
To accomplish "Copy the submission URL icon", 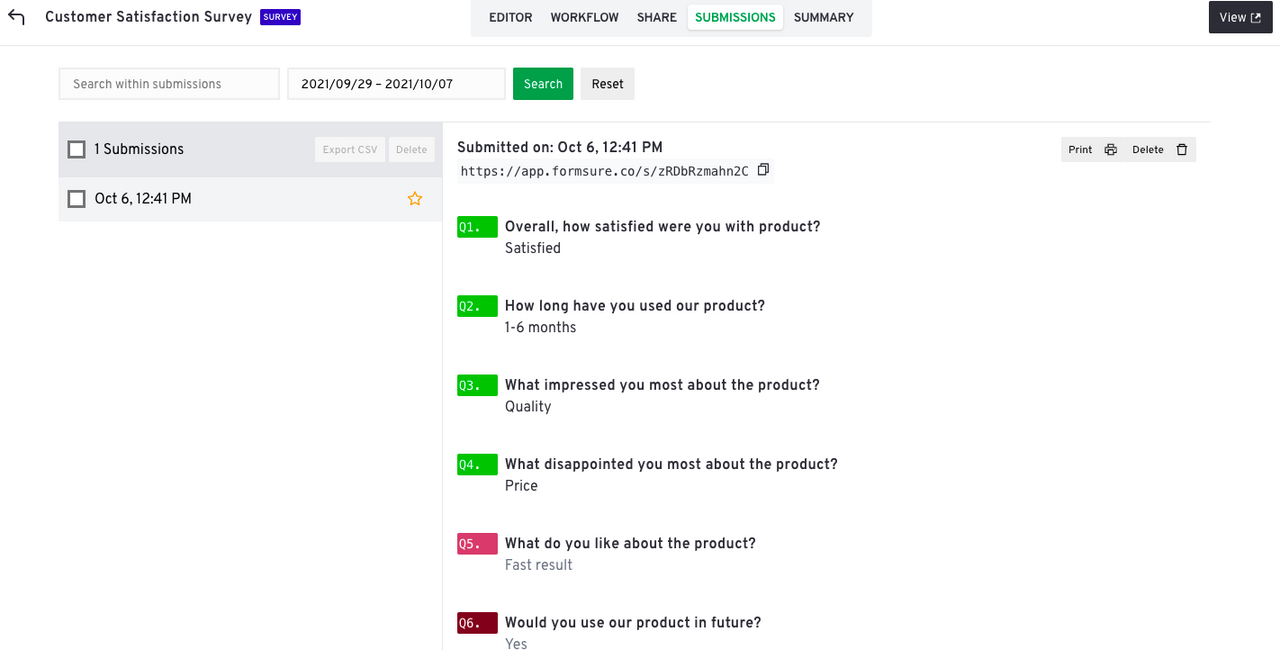I will pos(763,170).
